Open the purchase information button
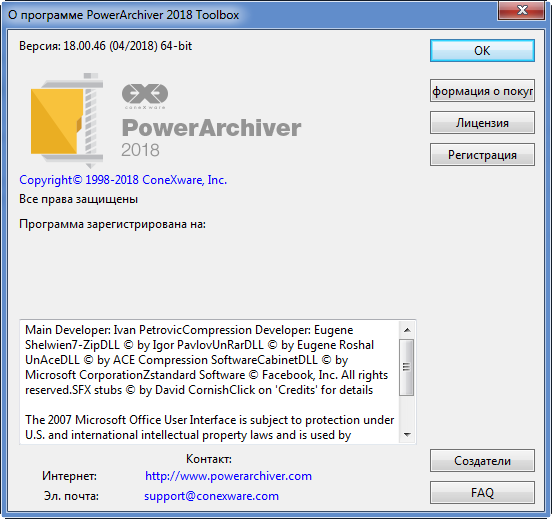Screen dimensions: 552x519 point(482,91)
